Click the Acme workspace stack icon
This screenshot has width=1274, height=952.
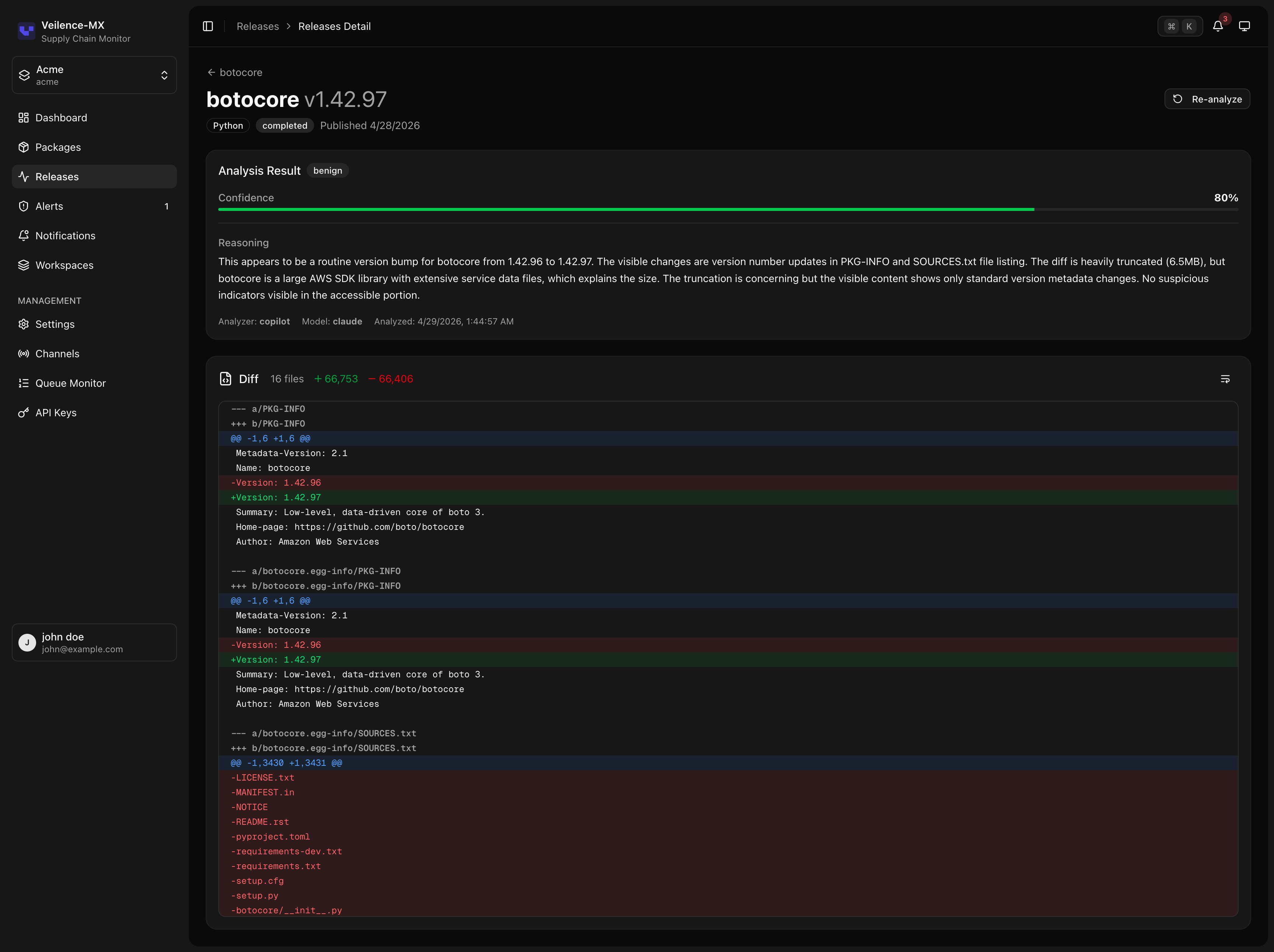[24, 75]
